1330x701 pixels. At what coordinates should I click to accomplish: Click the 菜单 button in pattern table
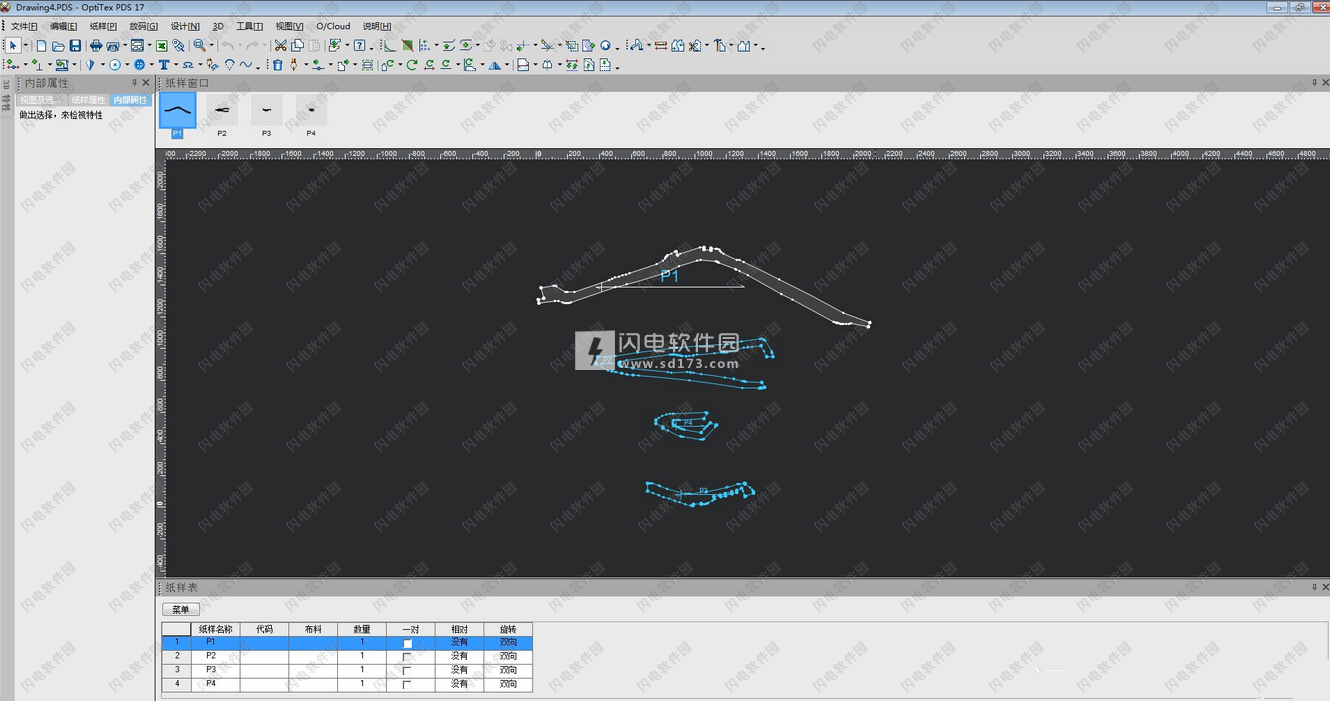click(x=181, y=609)
